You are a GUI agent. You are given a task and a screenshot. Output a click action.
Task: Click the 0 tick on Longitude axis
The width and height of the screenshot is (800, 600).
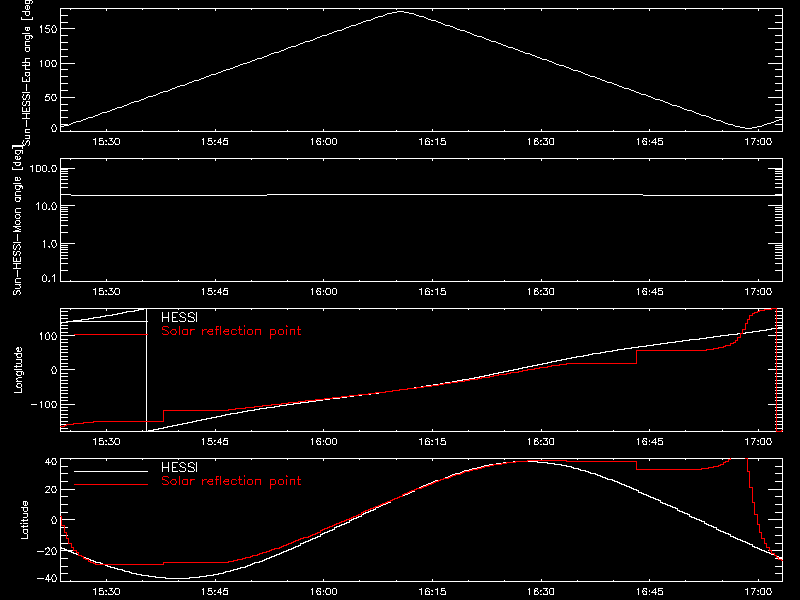tap(54, 370)
